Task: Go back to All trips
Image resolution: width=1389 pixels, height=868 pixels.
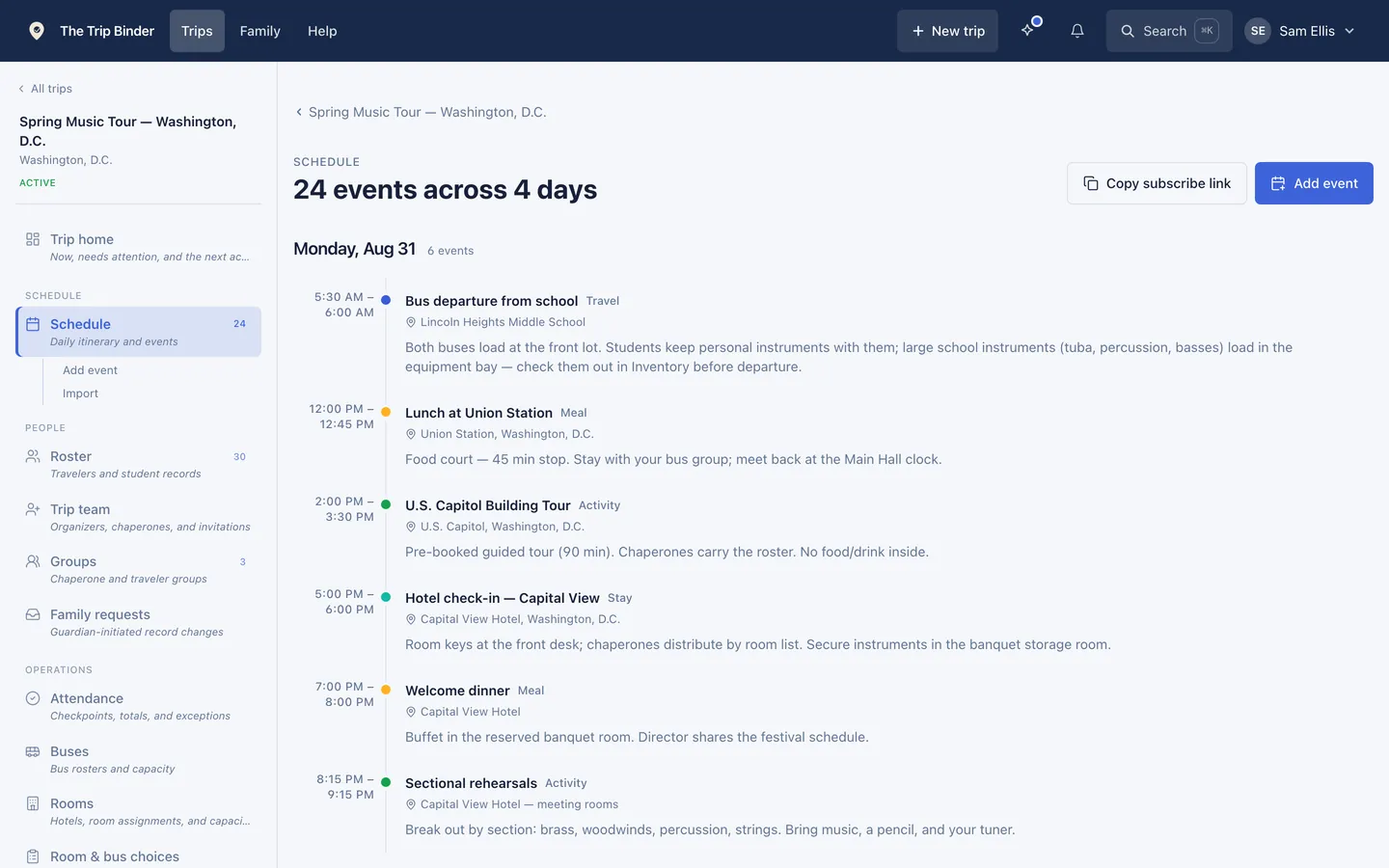Action: tap(45, 89)
